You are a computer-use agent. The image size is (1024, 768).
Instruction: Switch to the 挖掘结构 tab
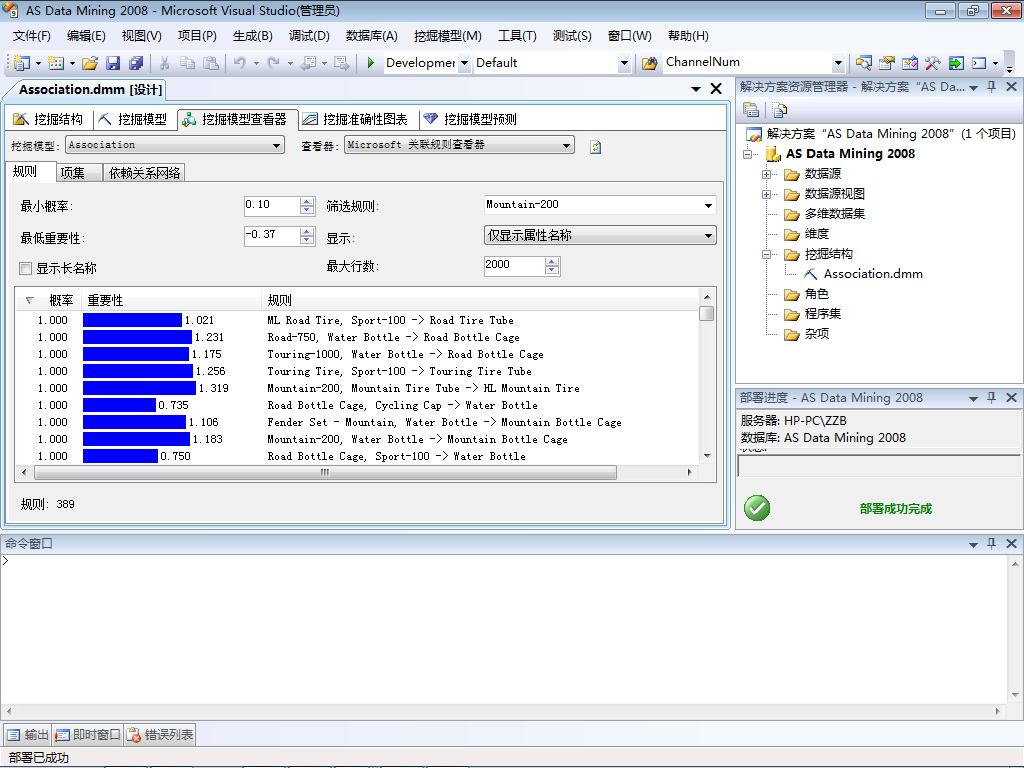(48, 119)
